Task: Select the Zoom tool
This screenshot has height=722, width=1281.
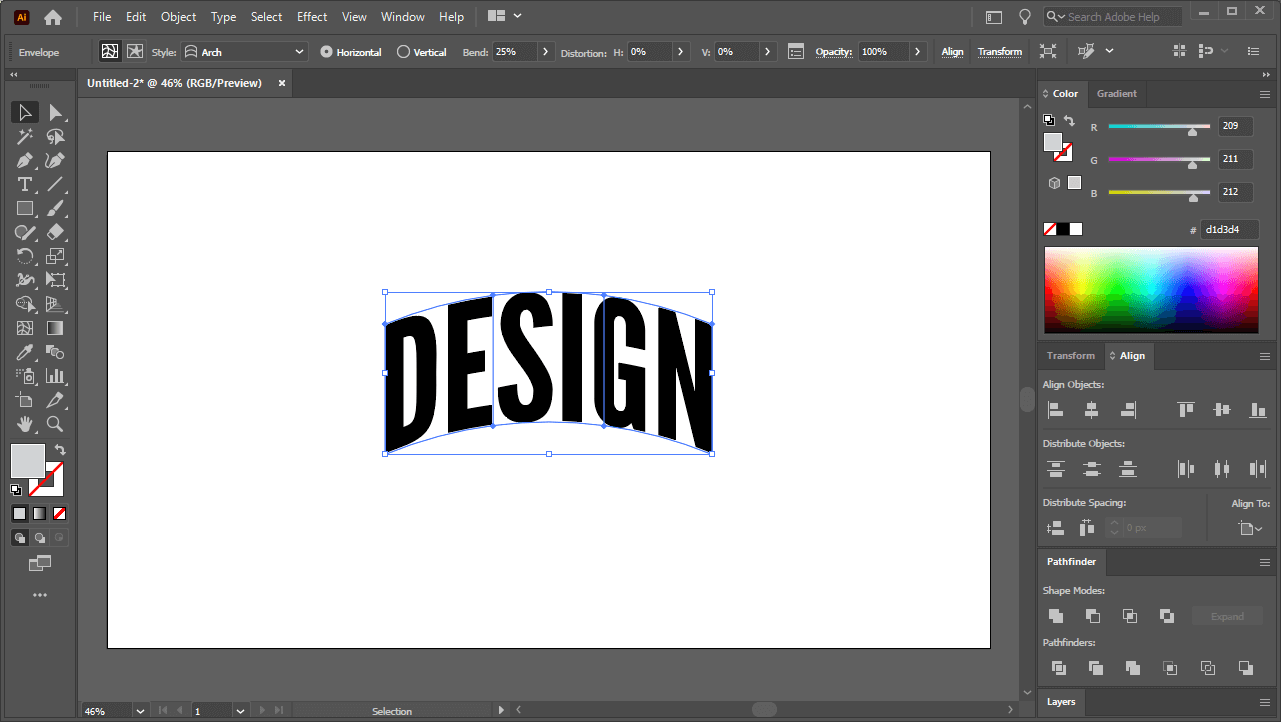Action: 56,424
